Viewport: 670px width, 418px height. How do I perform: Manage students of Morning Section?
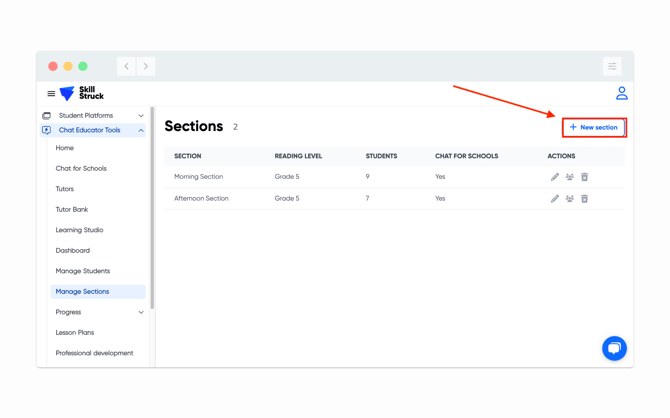pyautogui.click(x=570, y=177)
